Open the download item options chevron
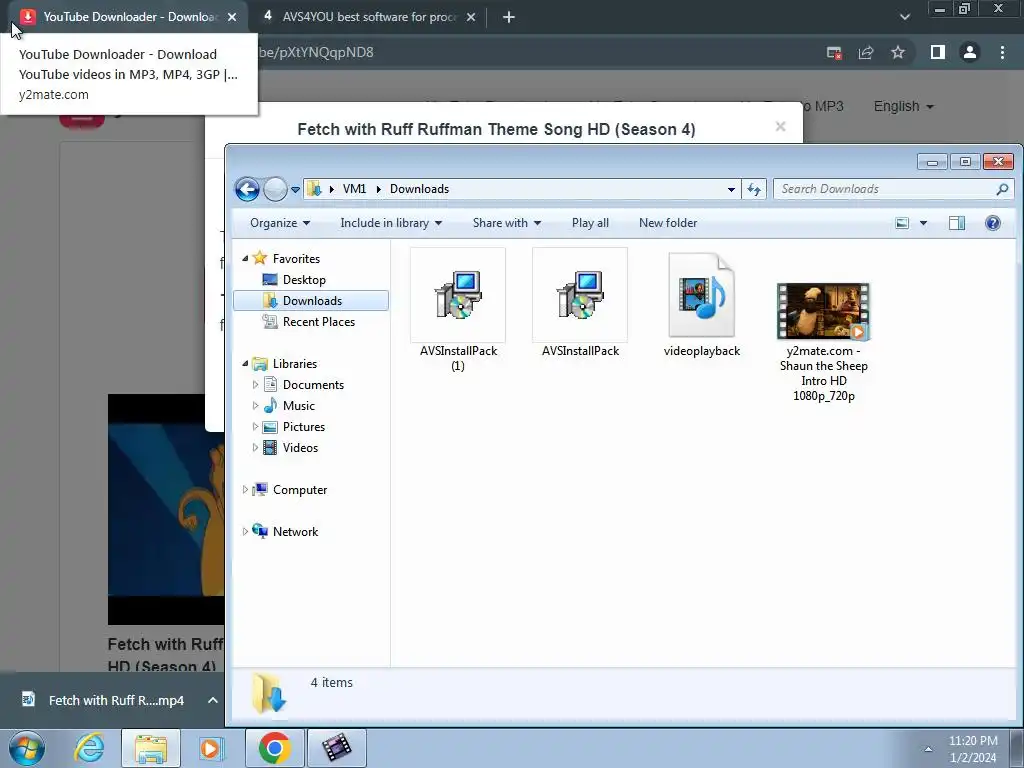Screen dimensions: 1024x768 [213, 700]
